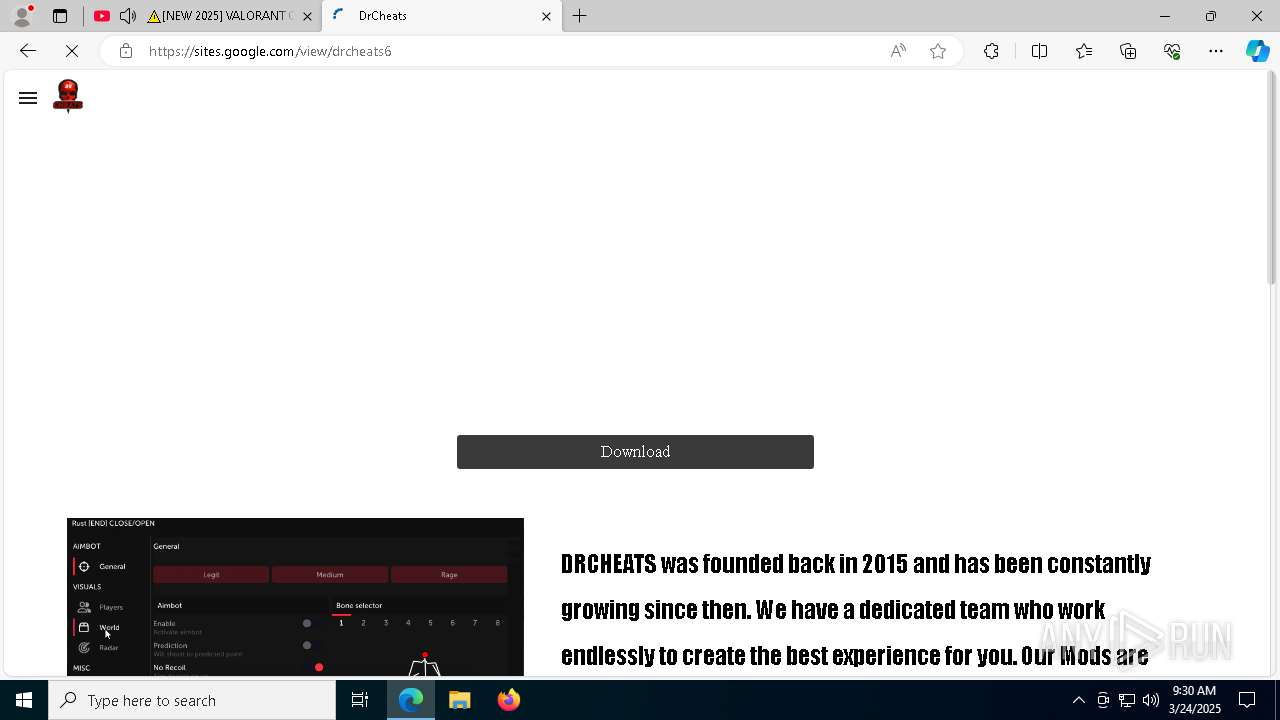The height and width of the screenshot is (720, 1280).
Task: Go back with browser back arrow
Action: point(28,51)
